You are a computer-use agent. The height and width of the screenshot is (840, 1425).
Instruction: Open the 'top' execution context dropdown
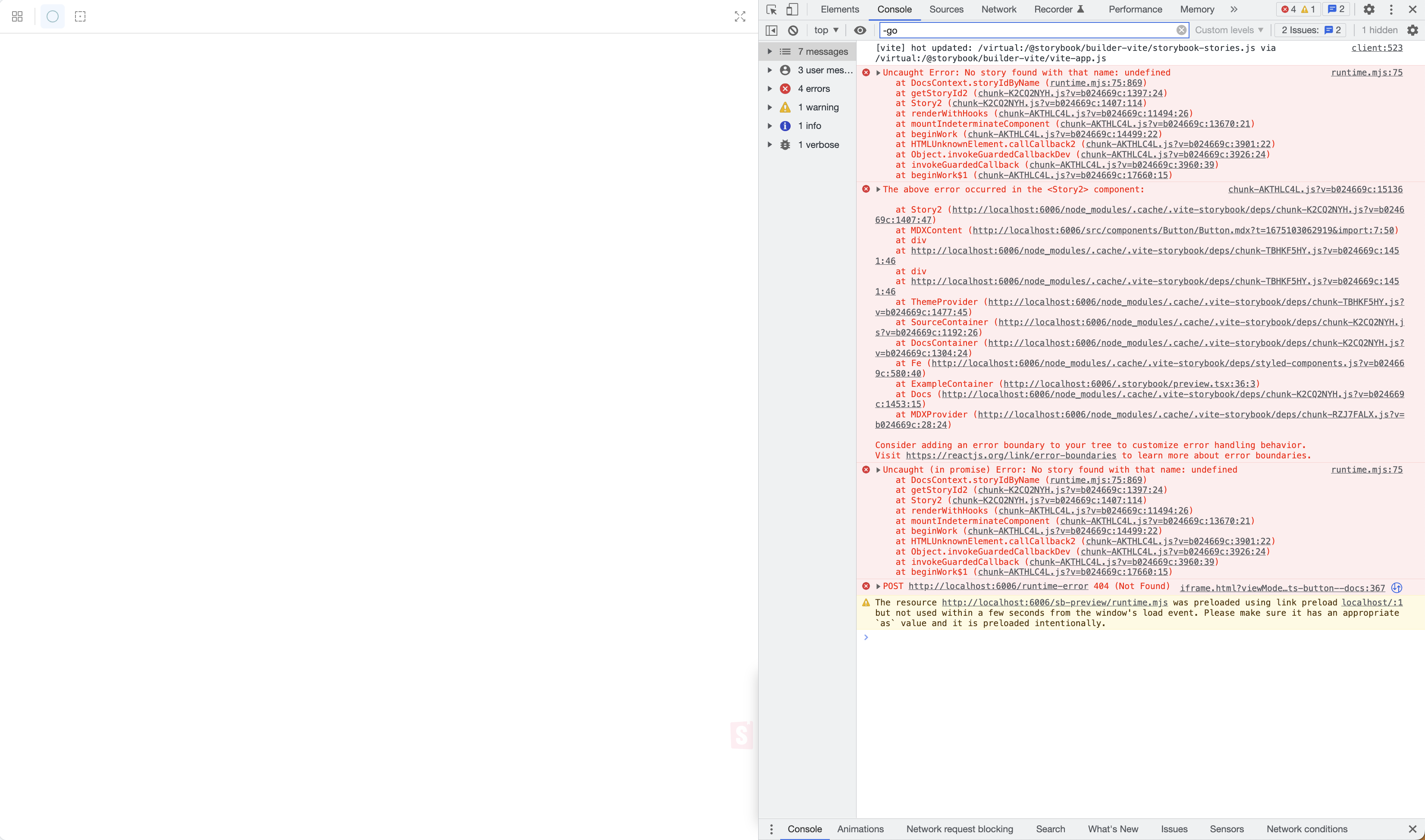(x=825, y=30)
